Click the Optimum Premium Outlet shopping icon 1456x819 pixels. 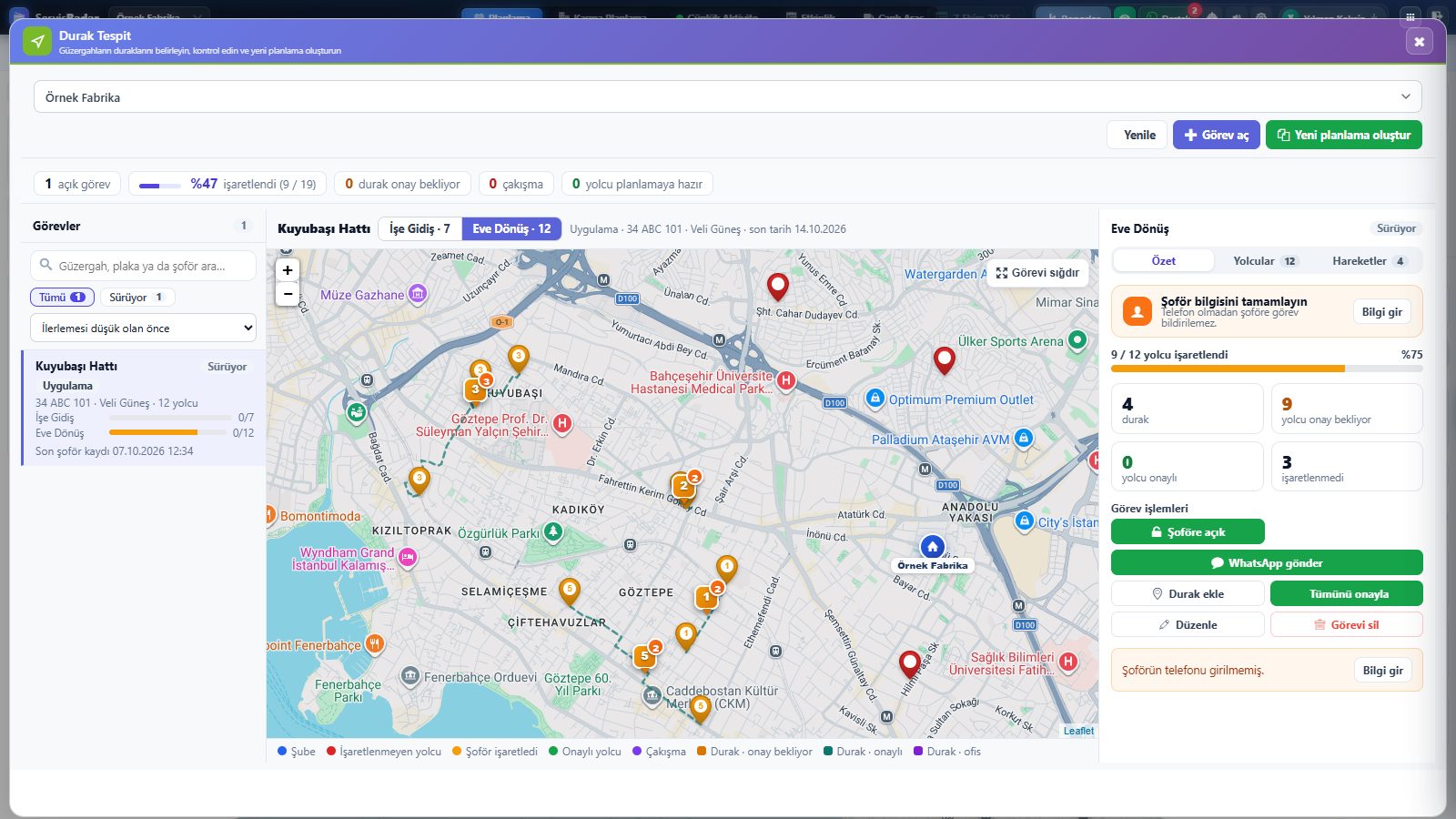[x=875, y=399]
